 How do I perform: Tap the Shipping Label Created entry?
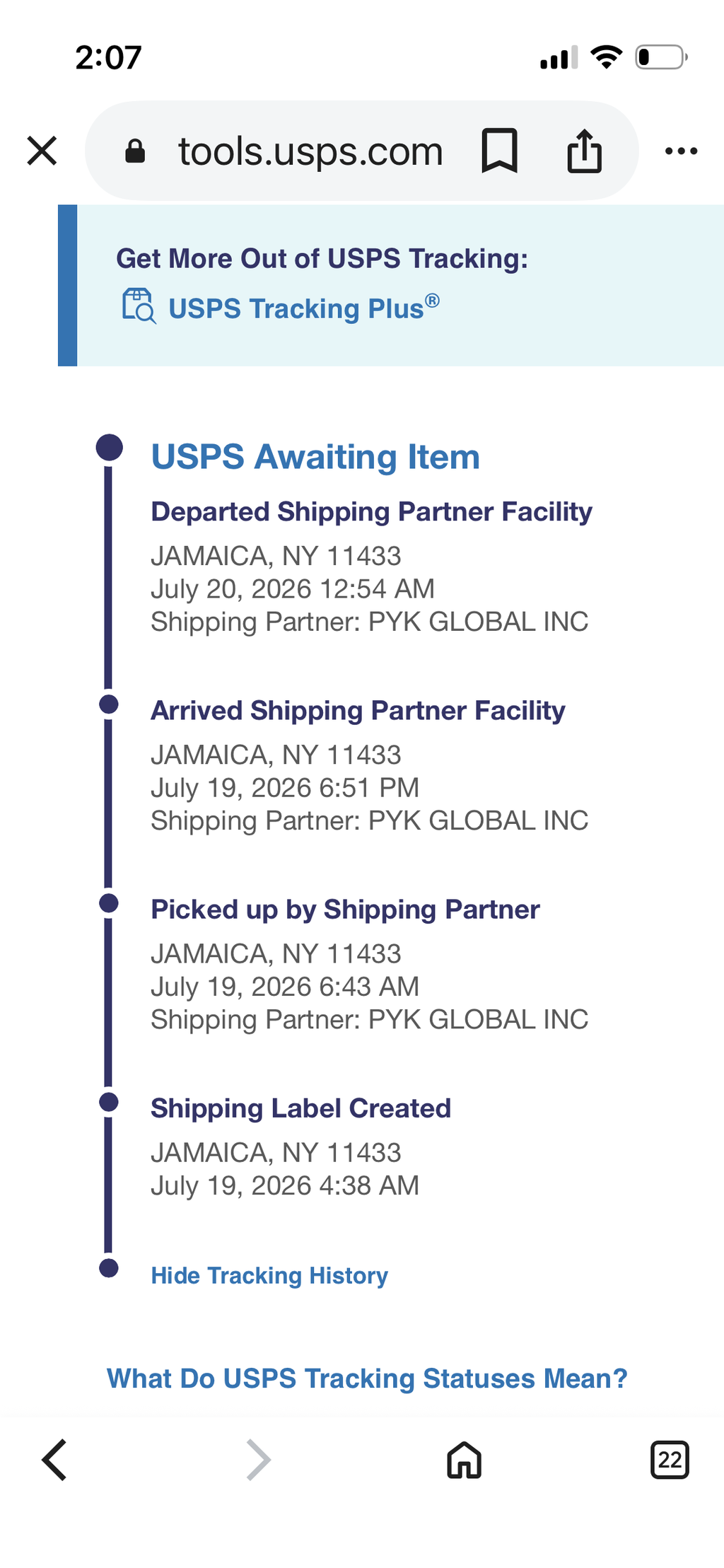tap(300, 1146)
